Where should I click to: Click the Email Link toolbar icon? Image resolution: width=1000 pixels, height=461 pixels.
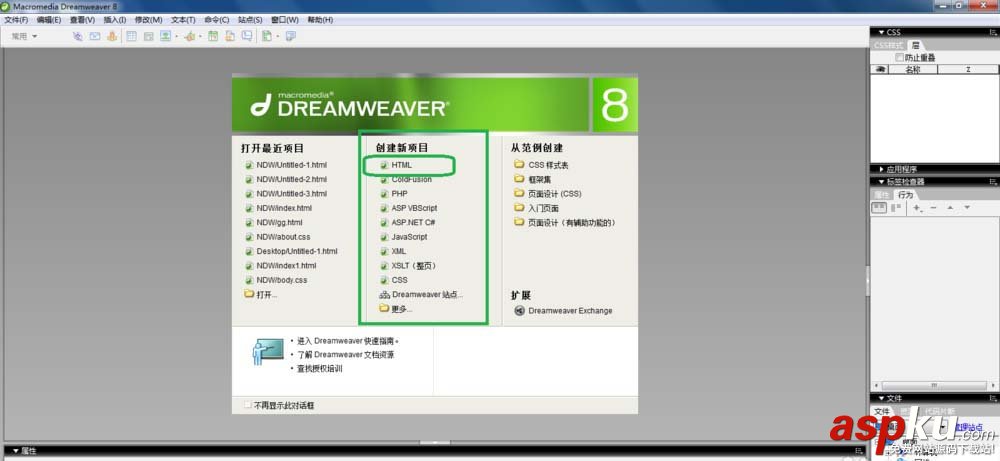pyautogui.click(x=94, y=36)
